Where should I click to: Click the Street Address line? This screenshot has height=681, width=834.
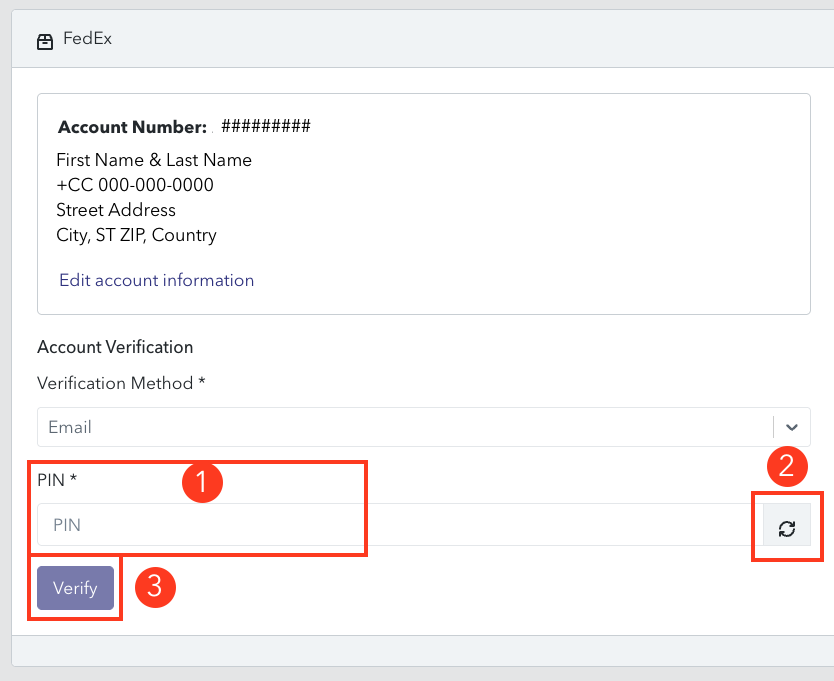click(x=116, y=210)
